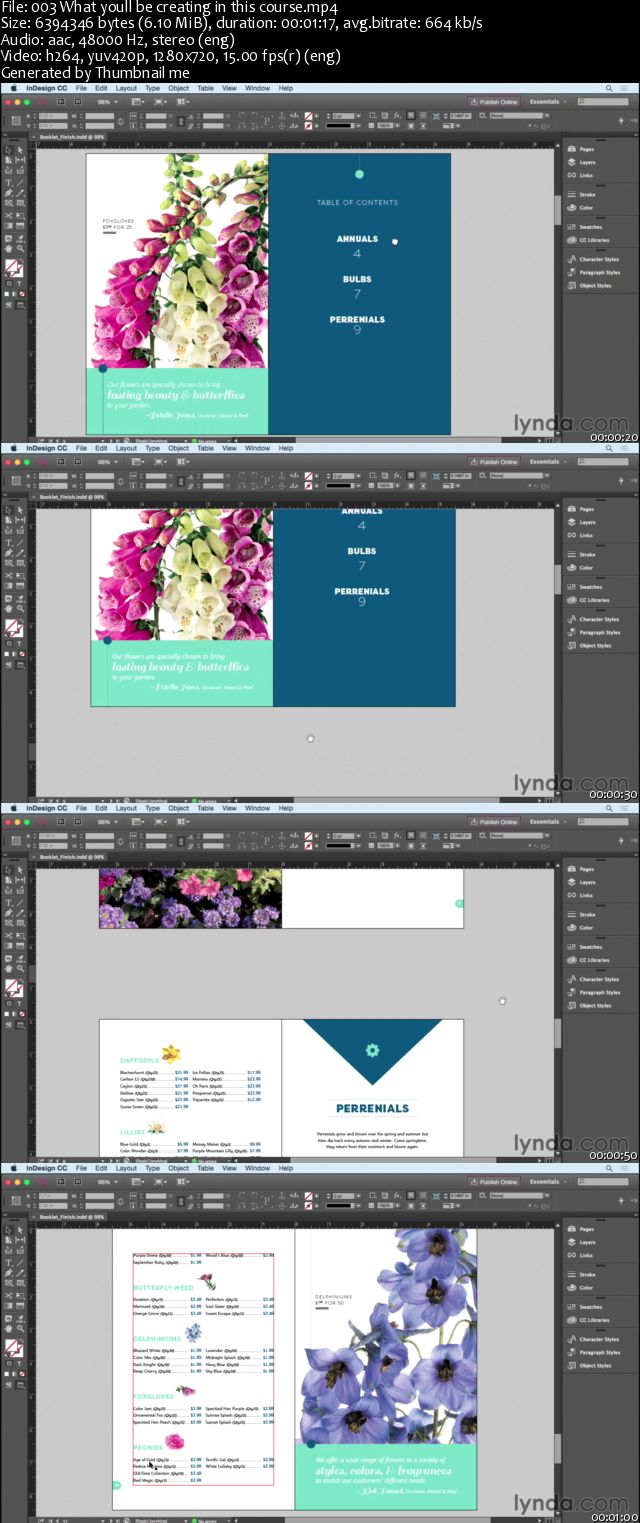
Task: Click the toolbox fill swatch in the 00:00:30 frame
Action: (11, 626)
